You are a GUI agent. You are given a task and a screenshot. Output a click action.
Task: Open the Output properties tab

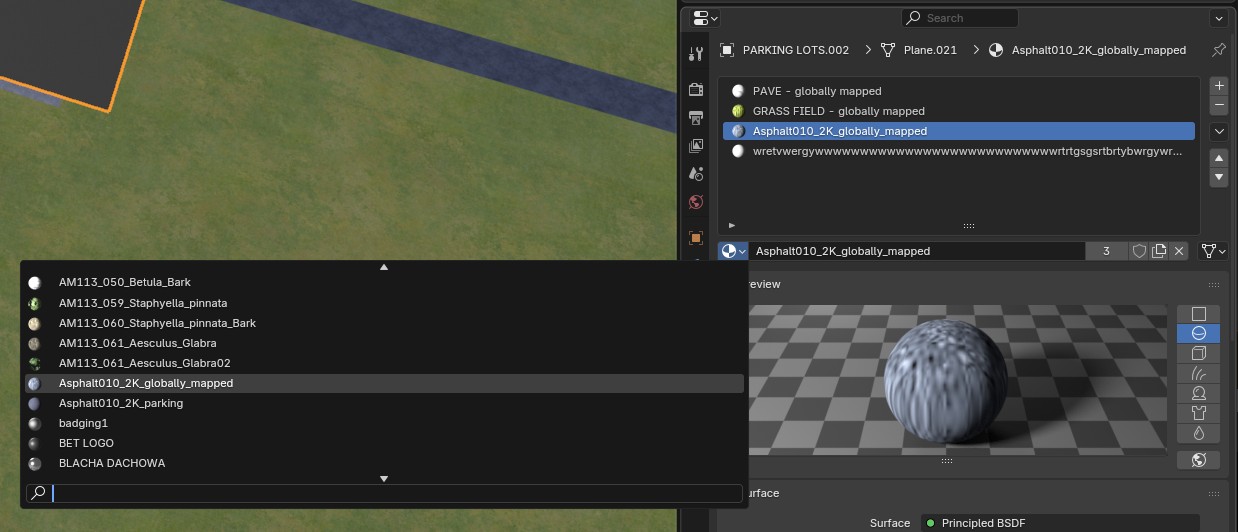point(696,117)
